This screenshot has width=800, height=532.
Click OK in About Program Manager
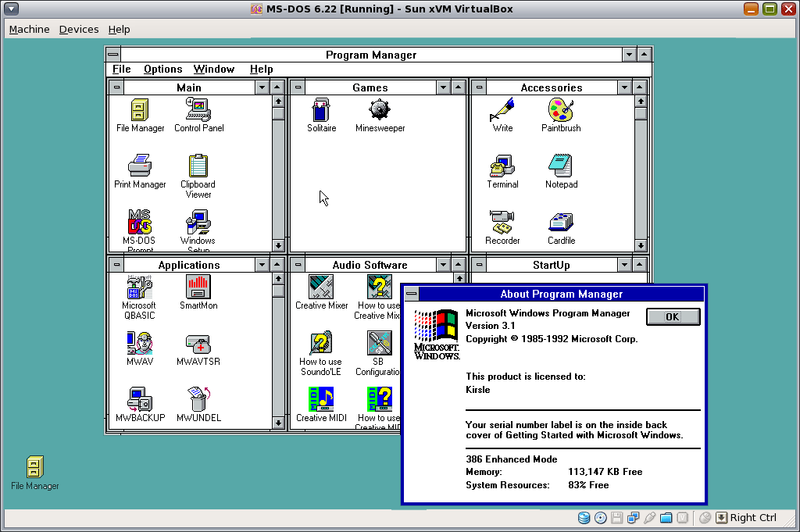673,317
